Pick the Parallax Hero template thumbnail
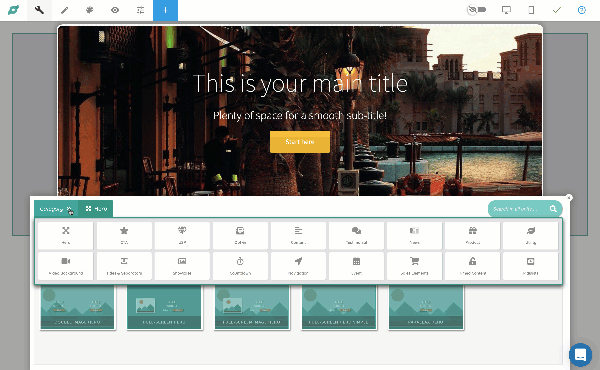The width and height of the screenshot is (600, 370). point(426,307)
